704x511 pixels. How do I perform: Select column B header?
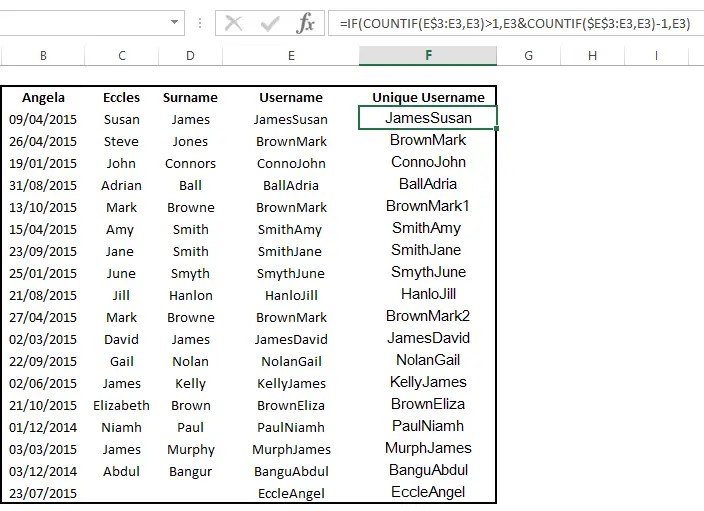pyautogui.click(x=43, y=56)
